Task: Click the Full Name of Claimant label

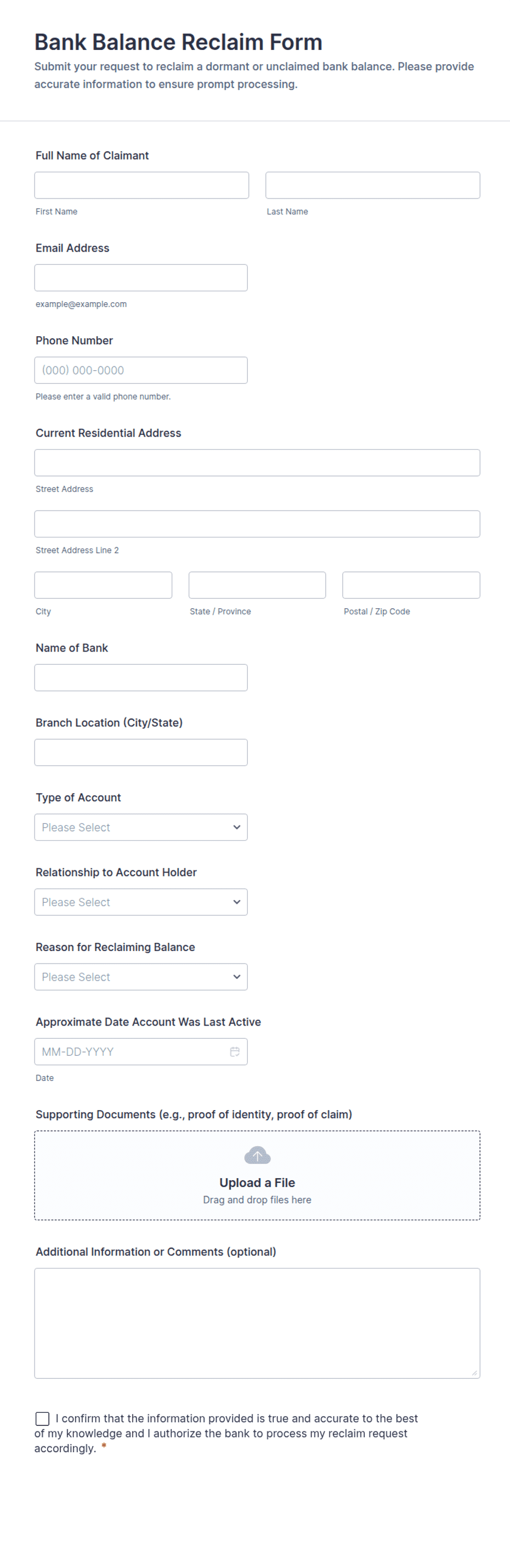Action: point(92,156)
